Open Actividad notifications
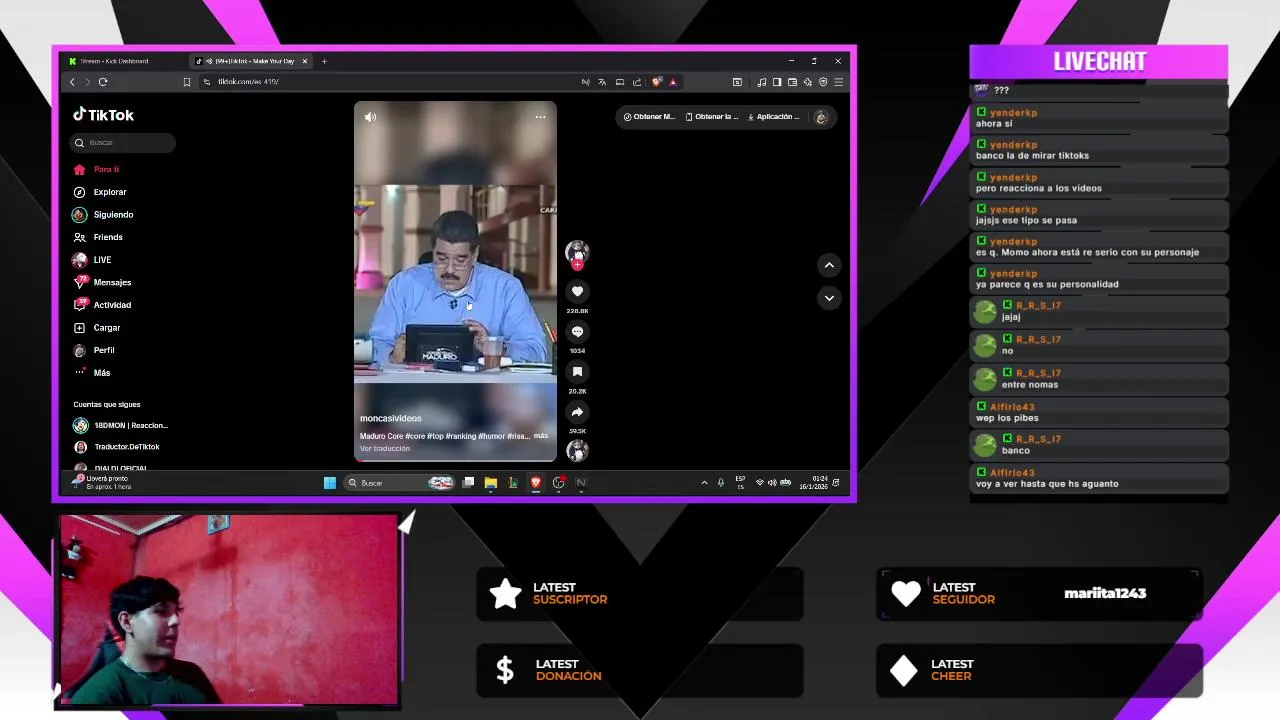This screenshot has height=720, width=1280. click(102, 305)
